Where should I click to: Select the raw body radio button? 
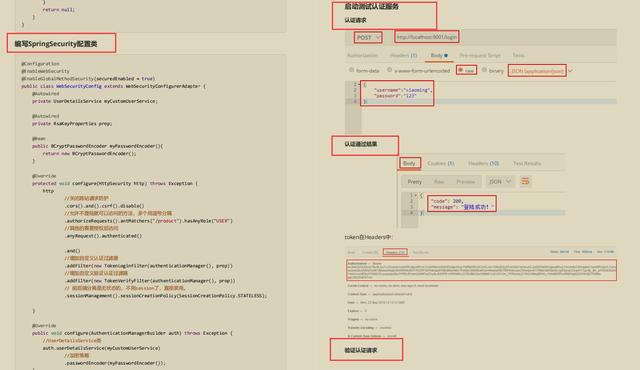460,70
